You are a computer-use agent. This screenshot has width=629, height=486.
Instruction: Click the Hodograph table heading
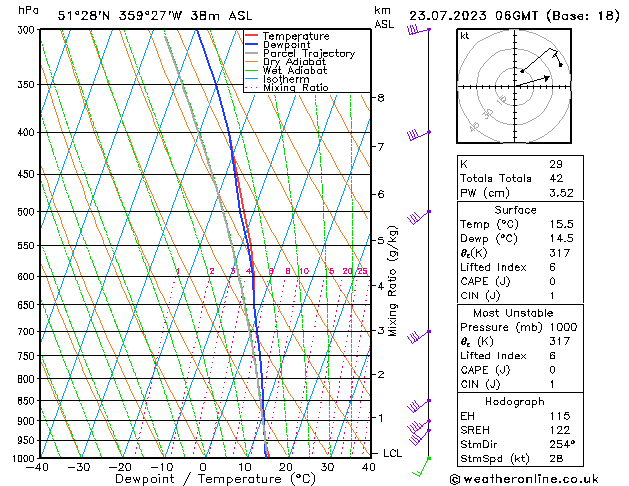click(515, 402)
